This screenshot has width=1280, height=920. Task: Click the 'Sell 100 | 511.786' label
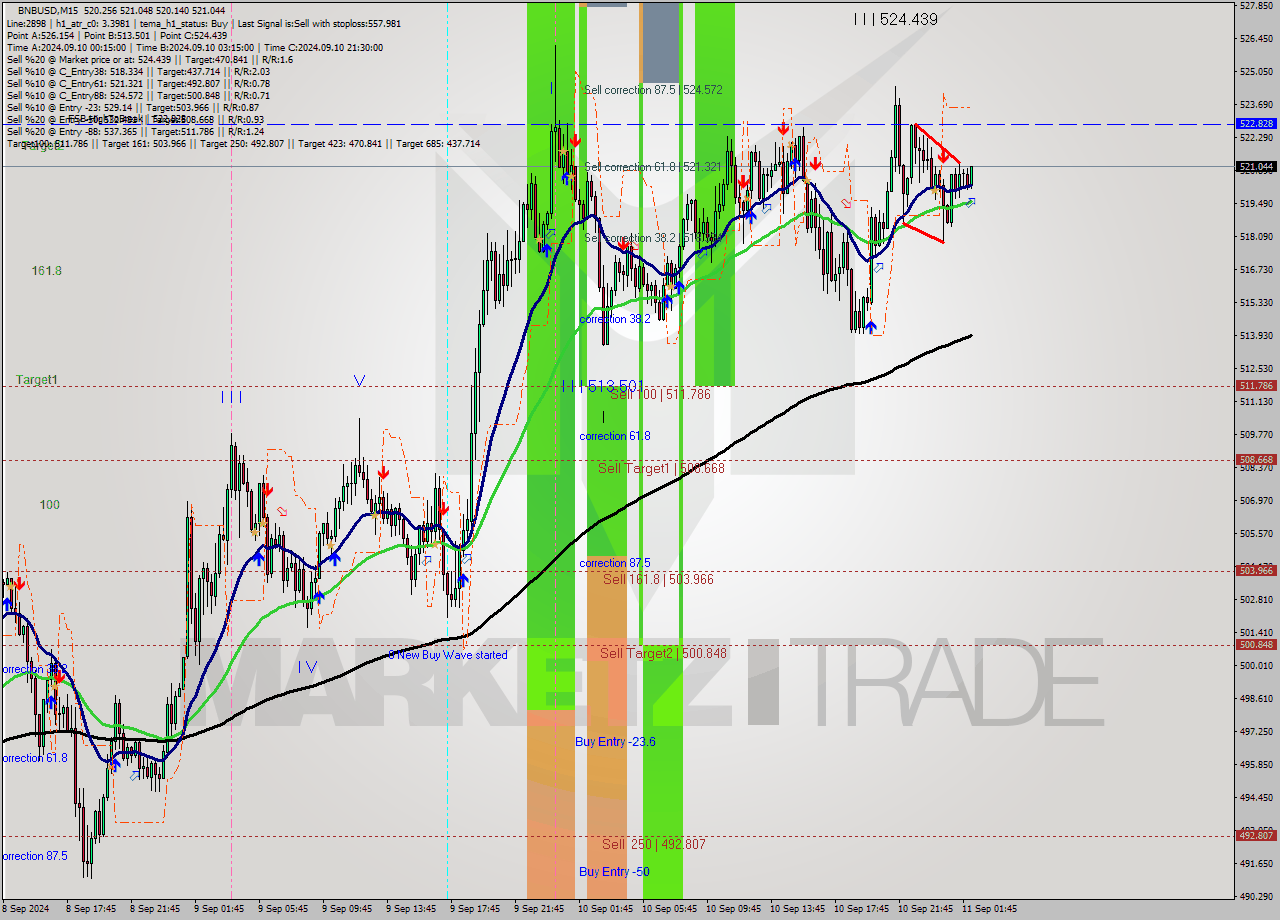click(660, 394)
